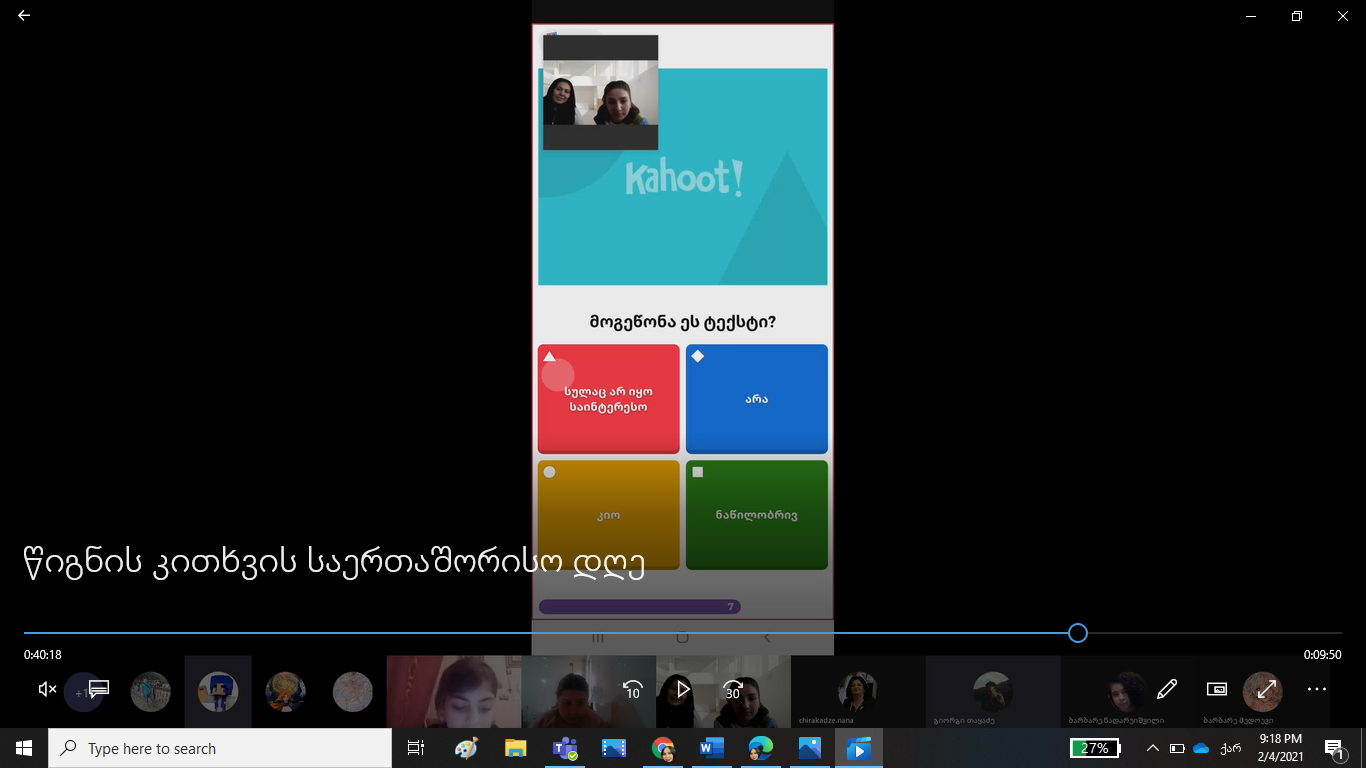Click the small battery tray icon
The height and width of the screenshot is (768, 1366).
pos(1177,748)
